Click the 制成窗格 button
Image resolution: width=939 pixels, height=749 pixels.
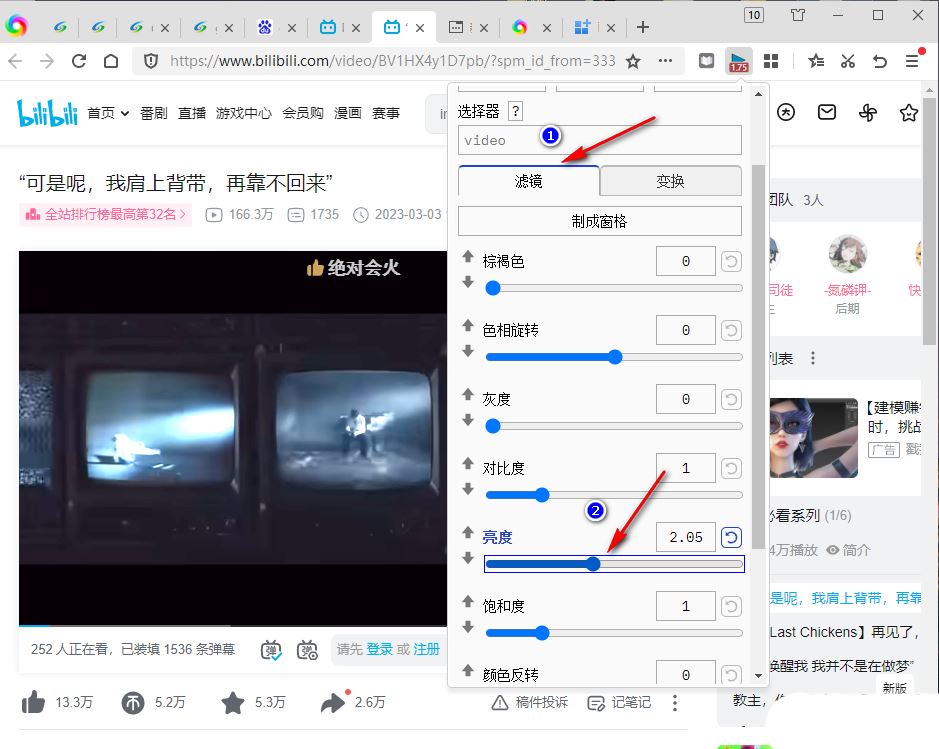599,221
